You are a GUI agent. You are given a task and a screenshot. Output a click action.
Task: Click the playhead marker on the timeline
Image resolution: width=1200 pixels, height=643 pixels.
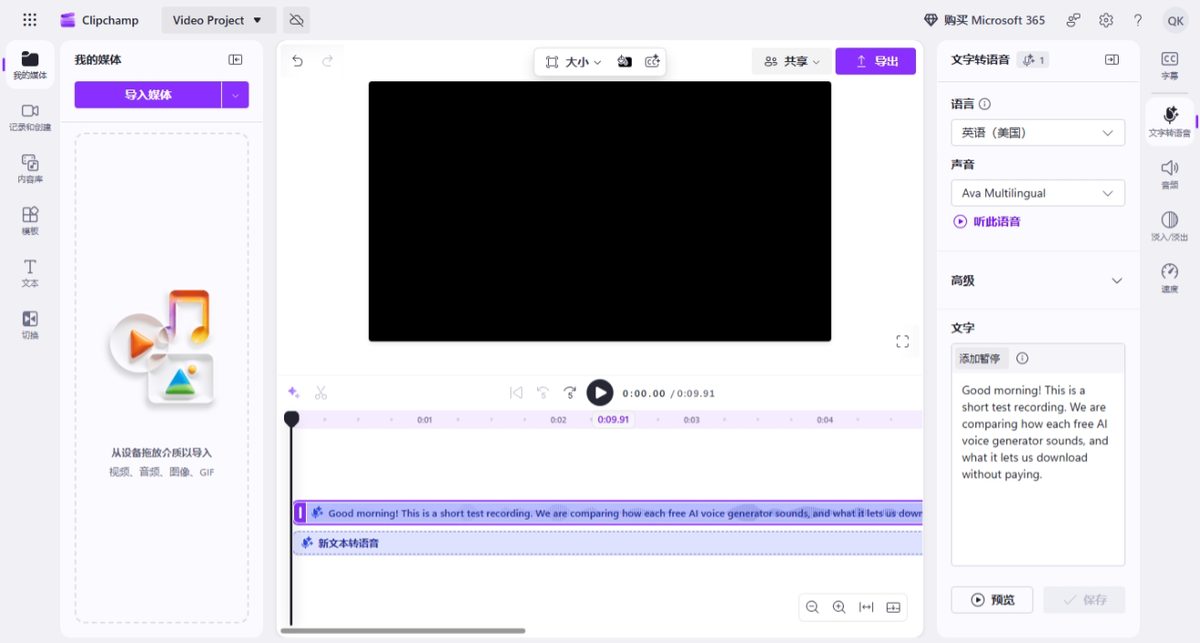tap(291, 419)
